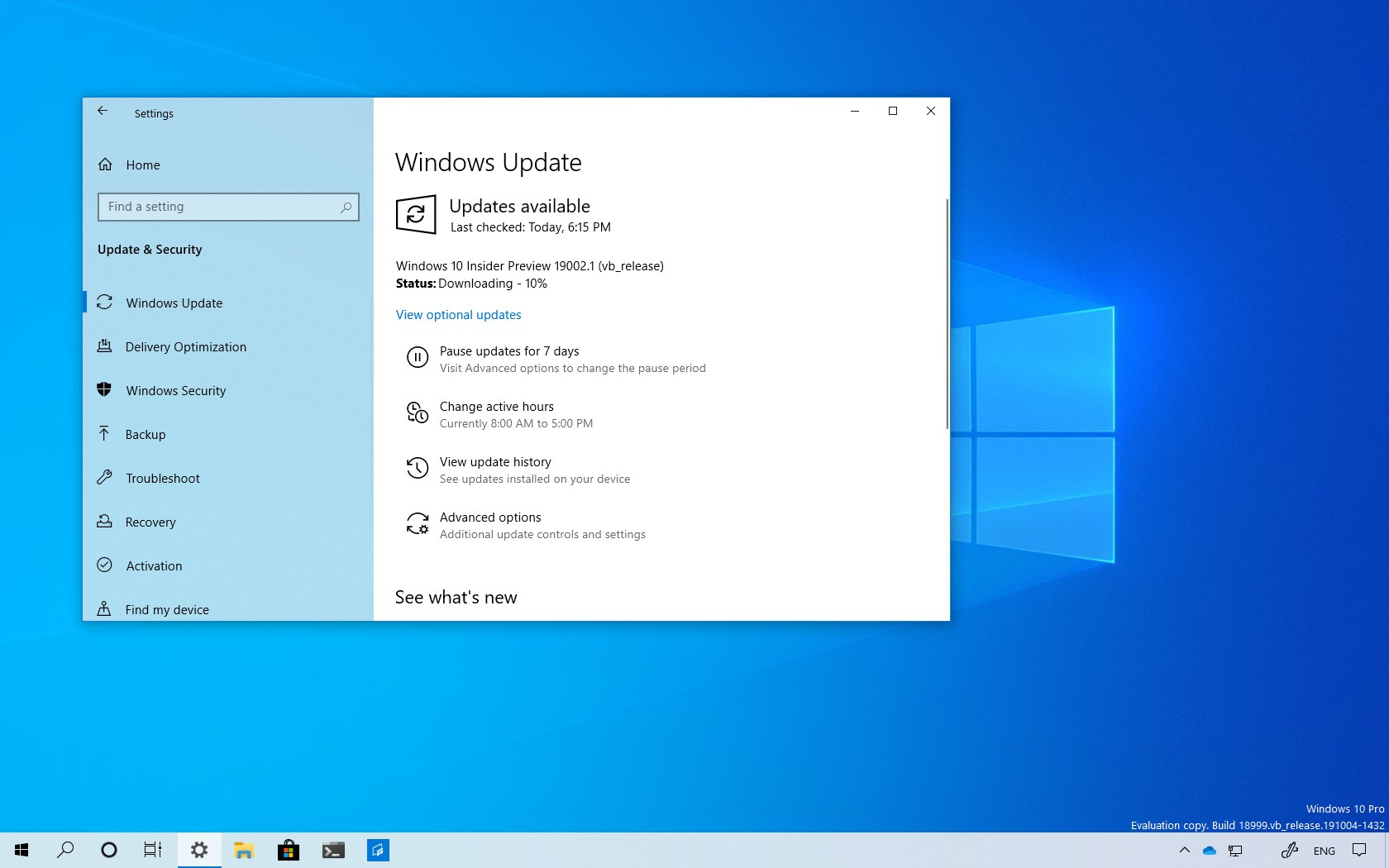
Task: Go to Backup settings
Action: [146, 435]
